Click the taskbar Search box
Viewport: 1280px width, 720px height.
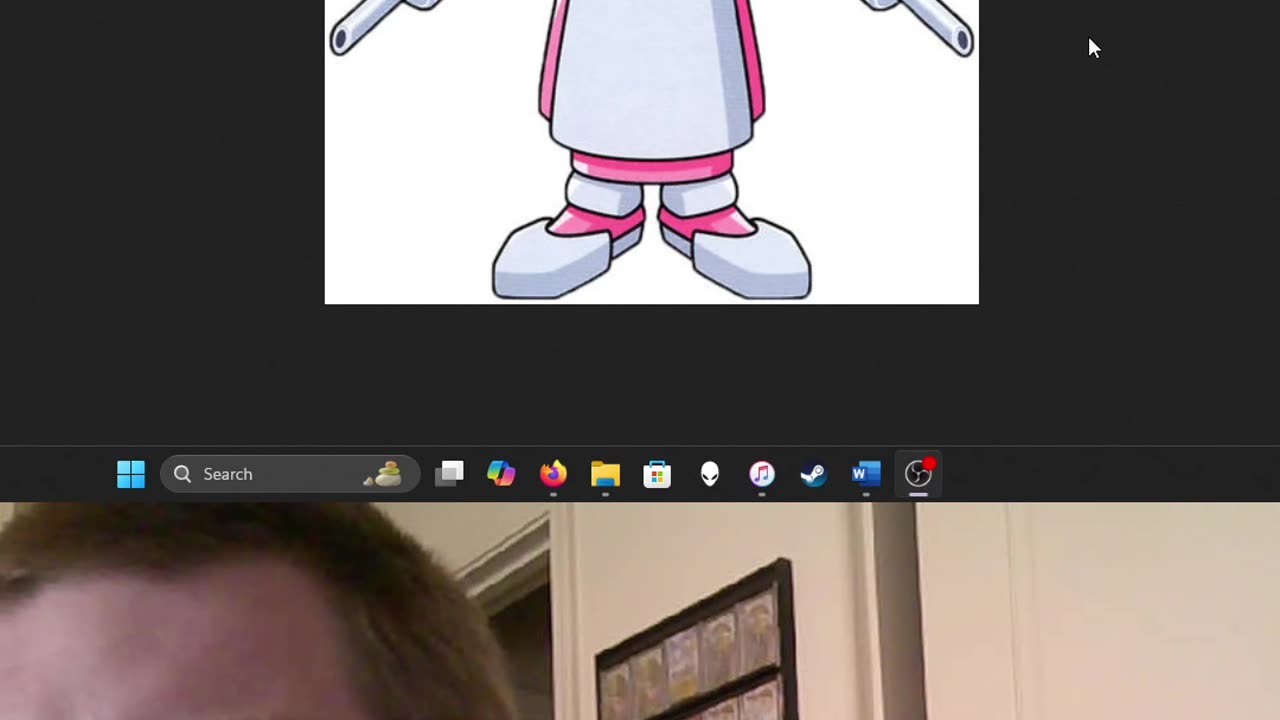[290, 474]
